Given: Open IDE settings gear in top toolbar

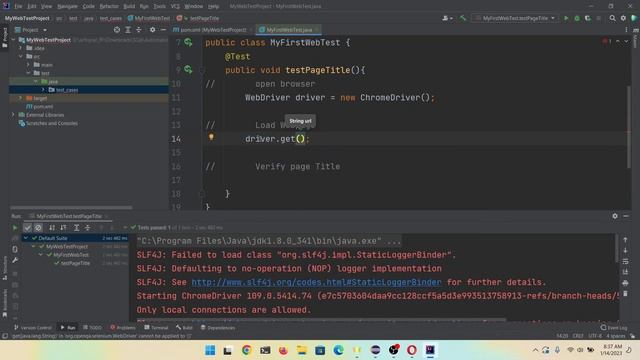Looking at the screenshot, I should coord(623,18).
